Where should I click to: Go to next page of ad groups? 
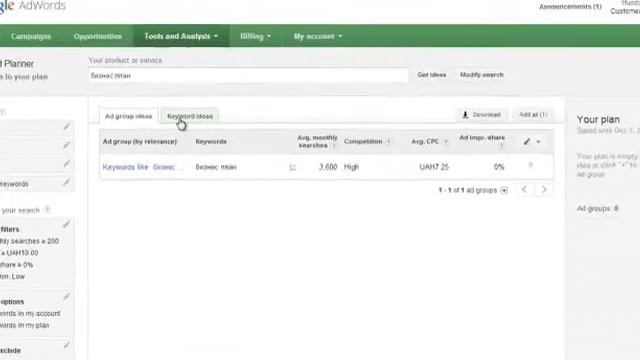[544, 189]
